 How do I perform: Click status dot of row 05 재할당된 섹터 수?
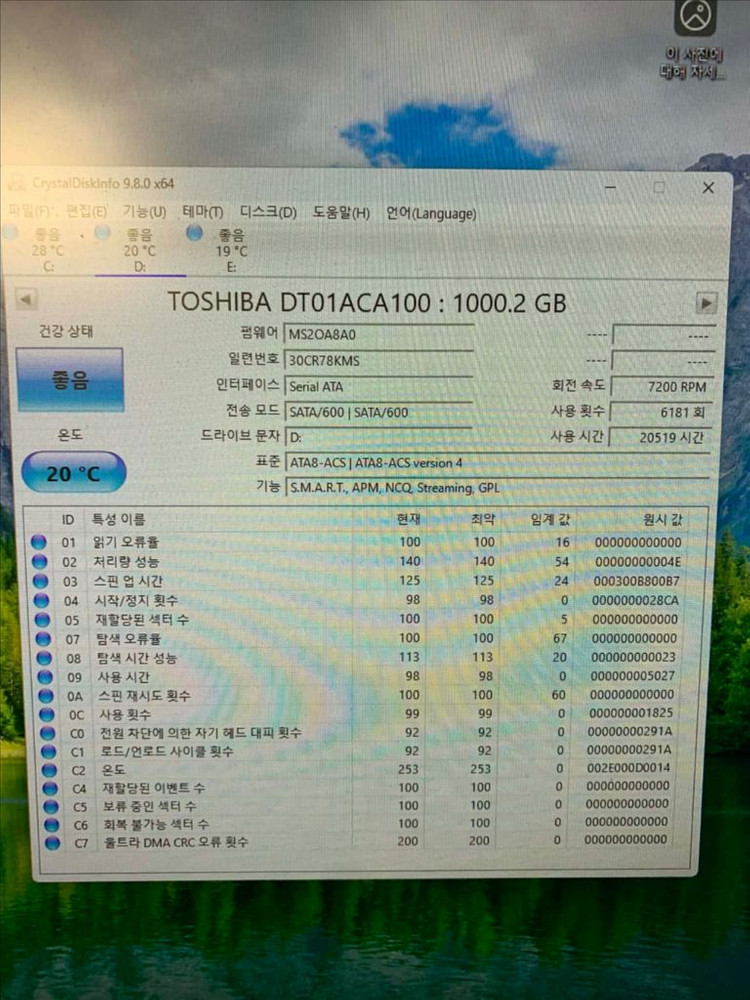(x=42, y=619)
